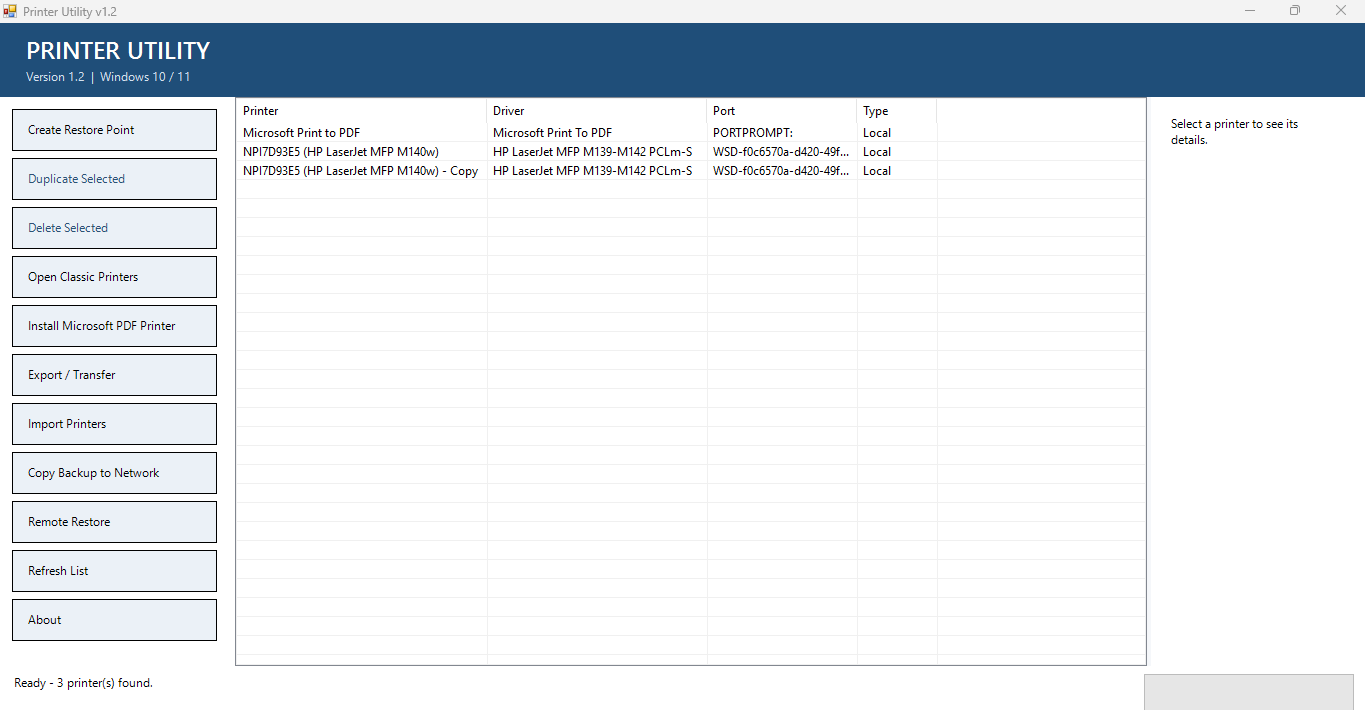Sort by the Driver column header
This screenshot has height=710, width=1365.
point(597,111)
